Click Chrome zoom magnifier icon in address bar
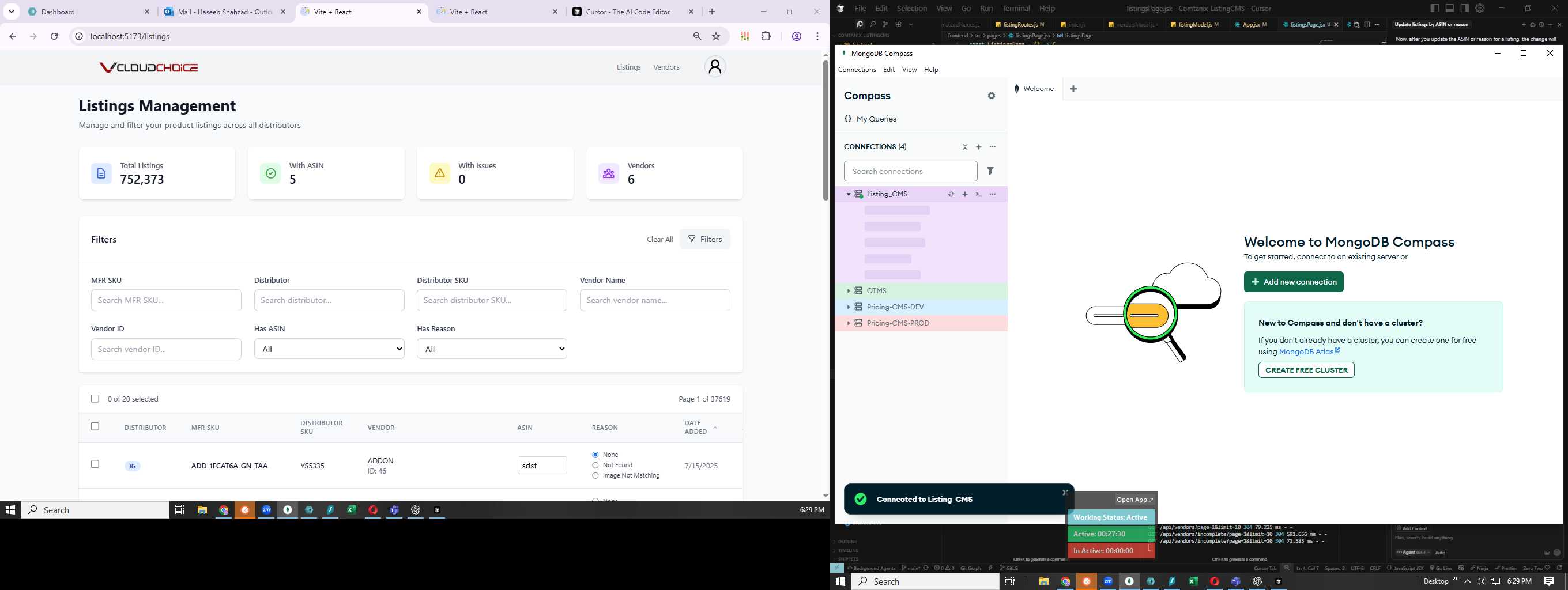The image size is (1568, 590). 698,36
